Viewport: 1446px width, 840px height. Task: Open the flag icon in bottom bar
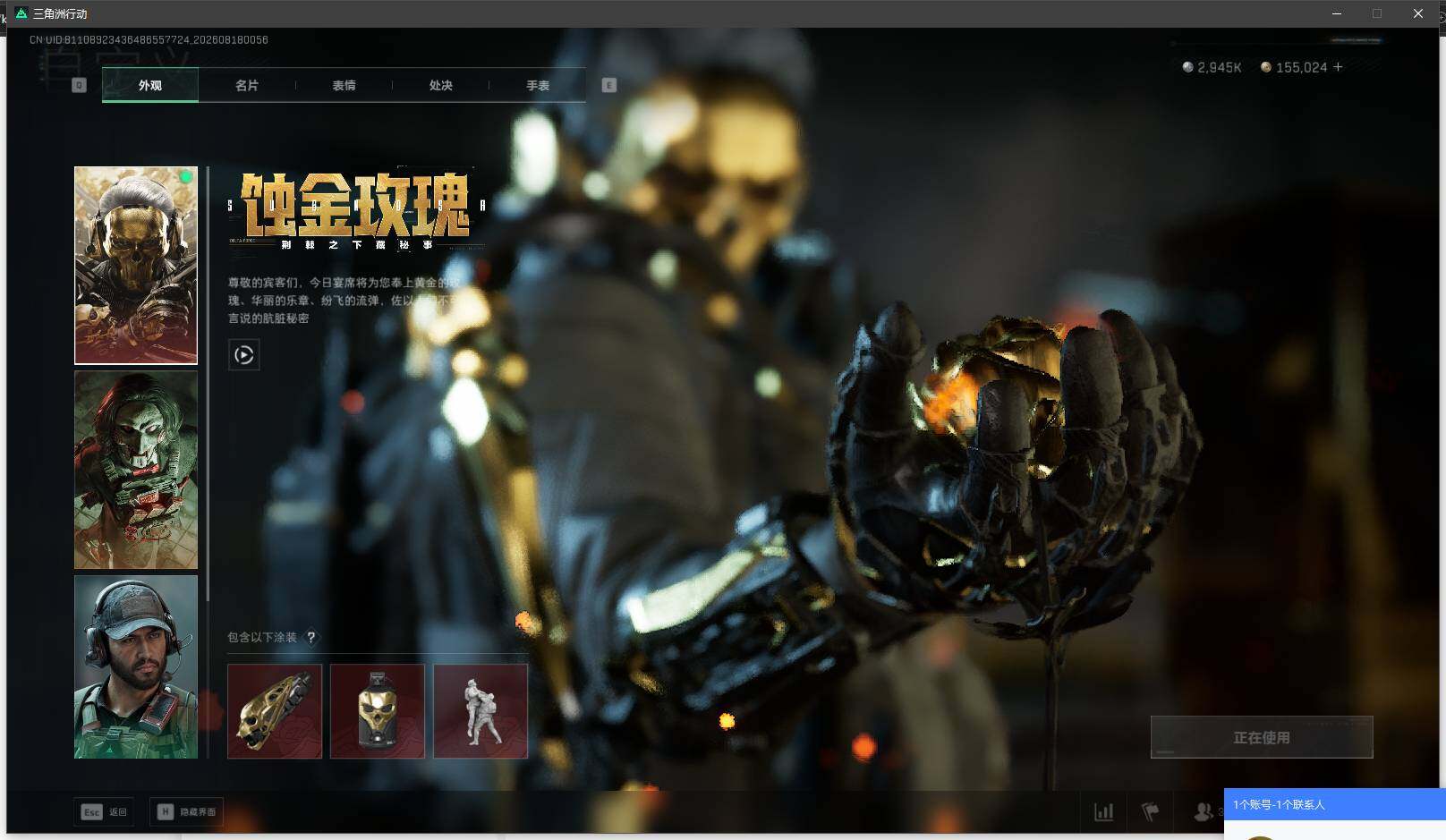[1151, 811]
